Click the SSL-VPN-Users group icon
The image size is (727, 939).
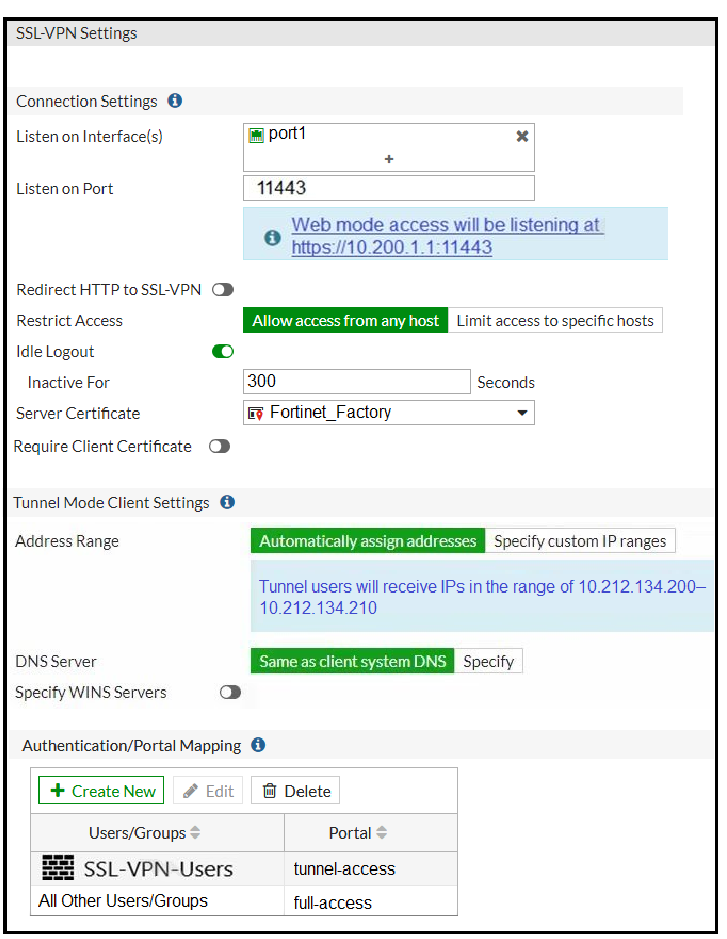58,868
